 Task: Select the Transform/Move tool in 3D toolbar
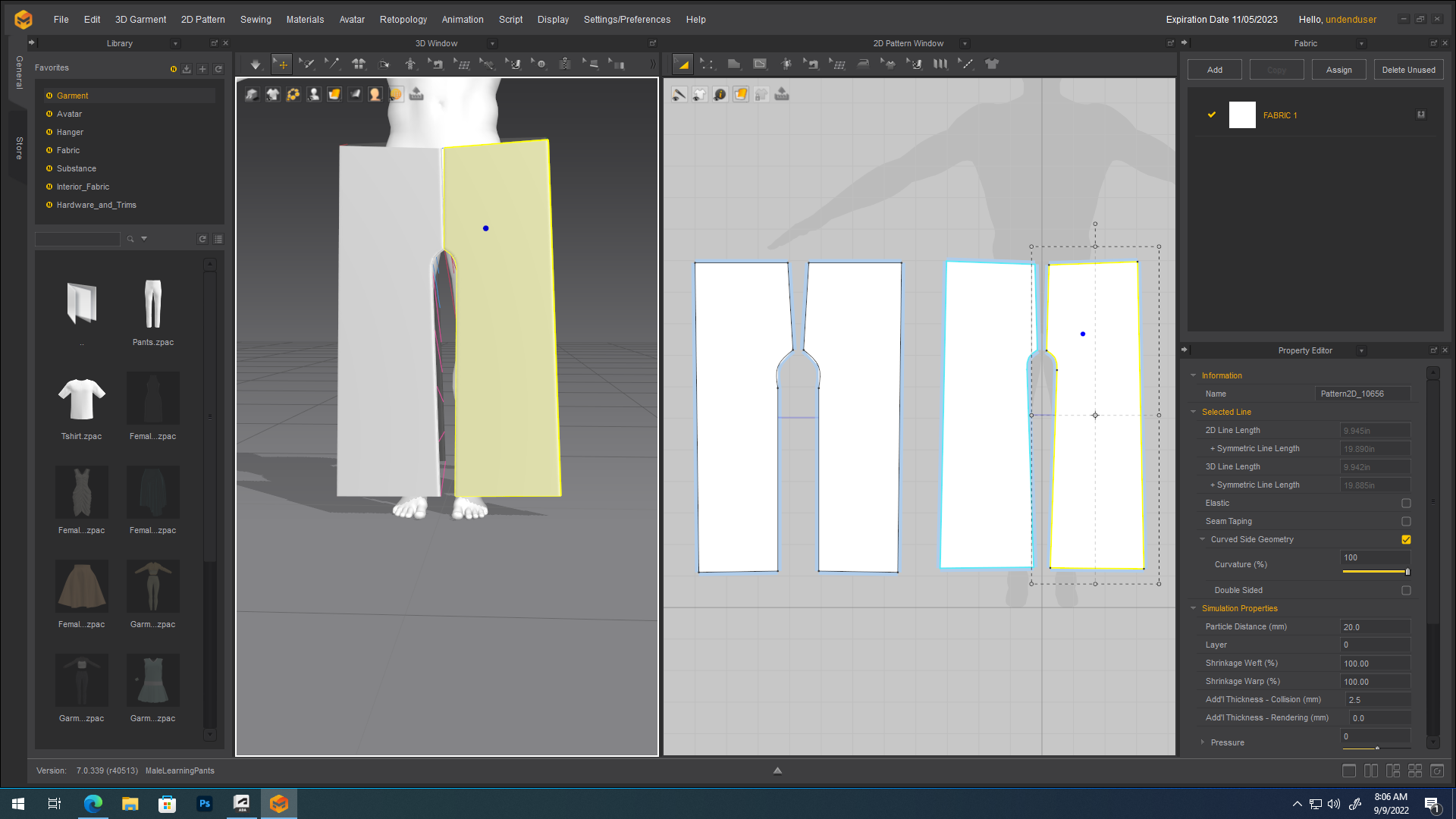click(282, 63)
